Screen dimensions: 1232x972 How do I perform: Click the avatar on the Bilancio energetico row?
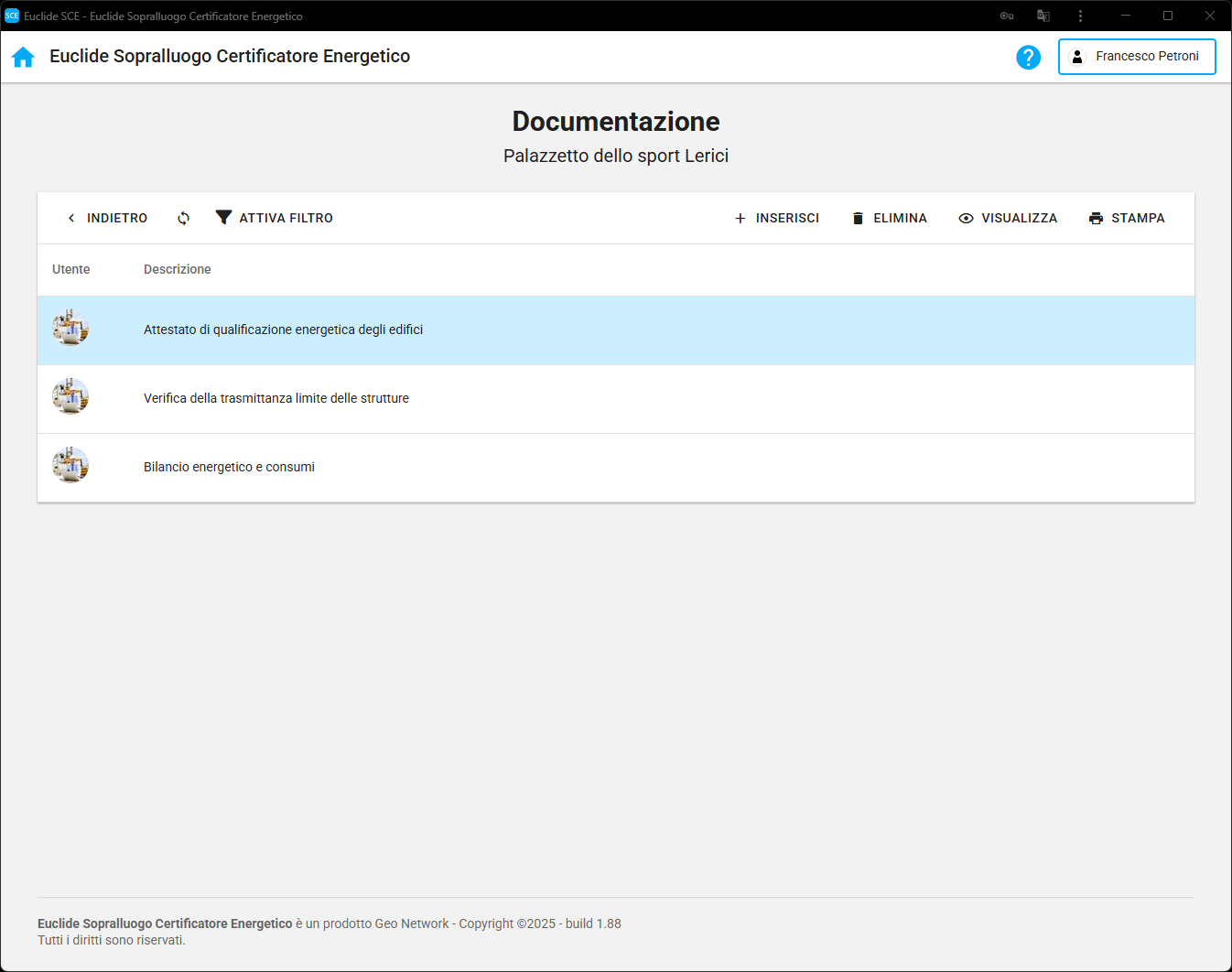coord(70,466)
